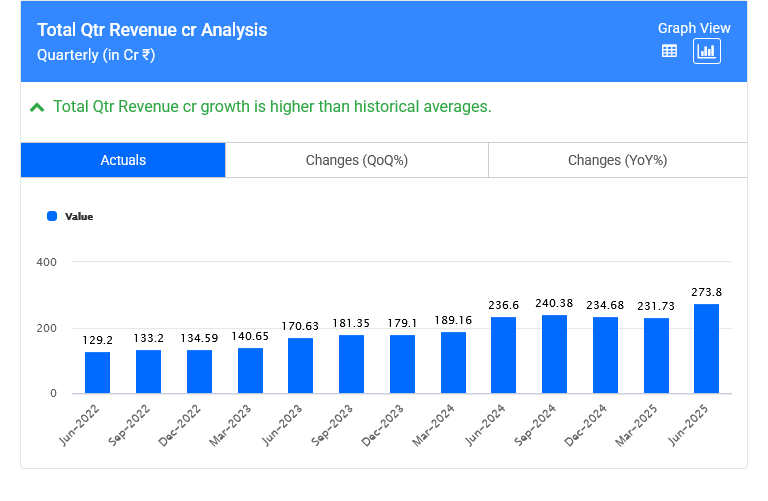Click the Jun-2025 bar showing 273.8
The width and height of the screenshot is (768, 501).
click(x=706, y=349)
